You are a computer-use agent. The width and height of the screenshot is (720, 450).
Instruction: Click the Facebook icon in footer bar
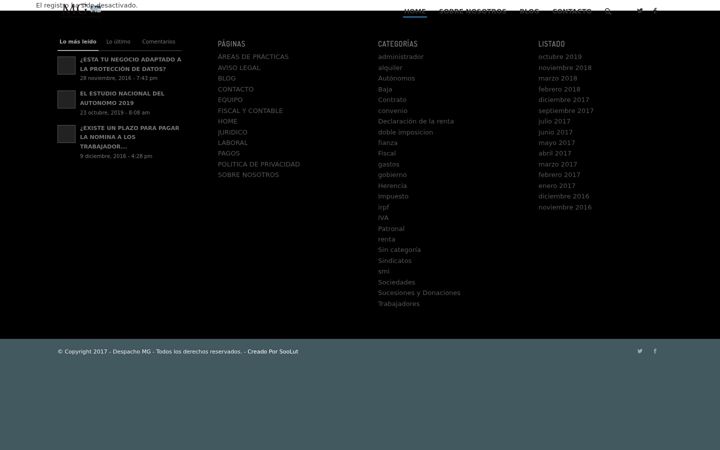[655, 351]
